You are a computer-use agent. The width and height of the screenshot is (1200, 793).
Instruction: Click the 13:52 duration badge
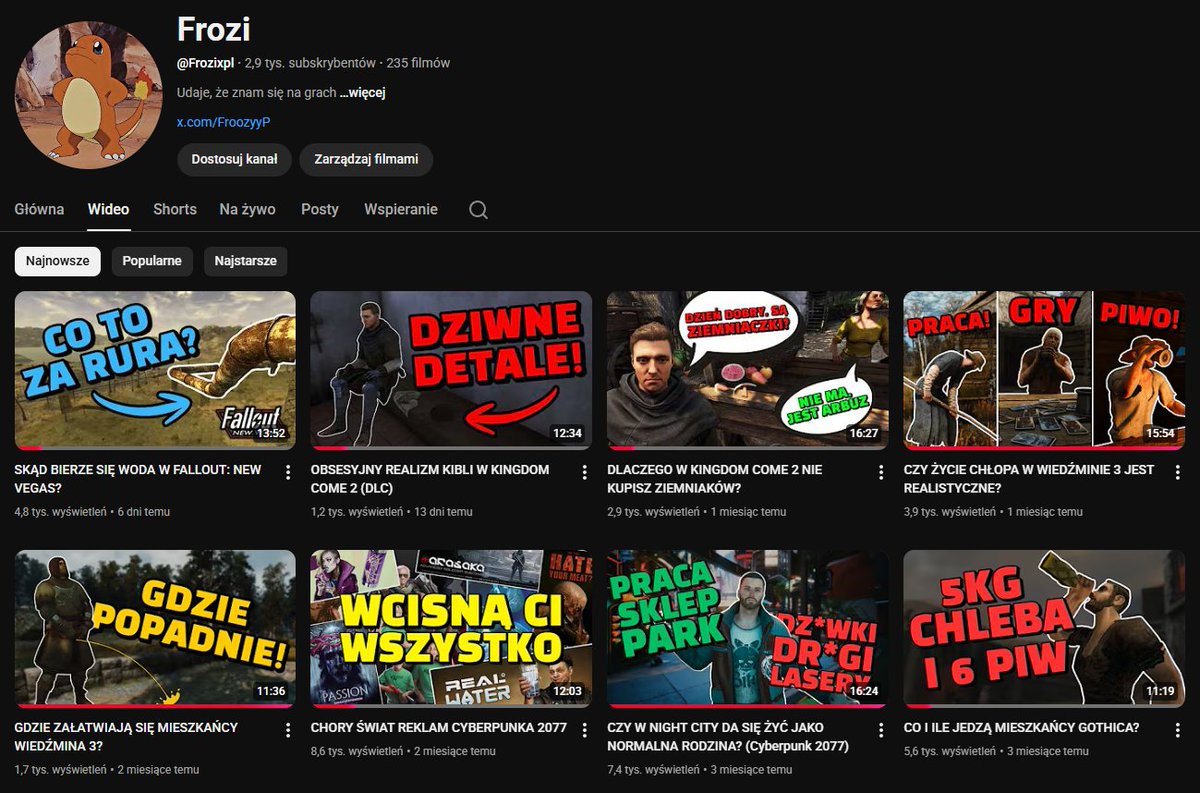[x=270, y=434]
